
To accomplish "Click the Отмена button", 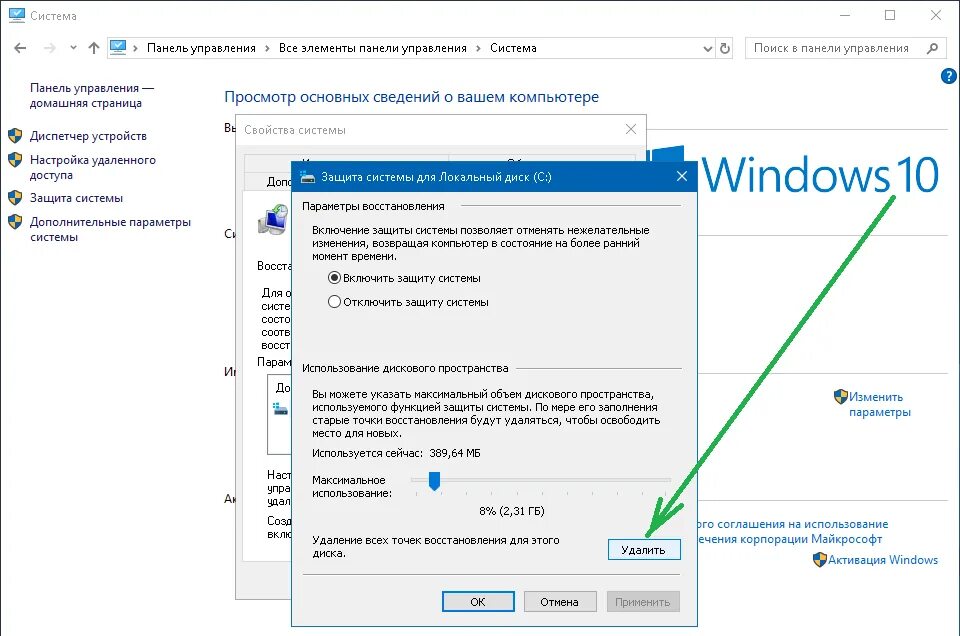I will pos(560,602).
